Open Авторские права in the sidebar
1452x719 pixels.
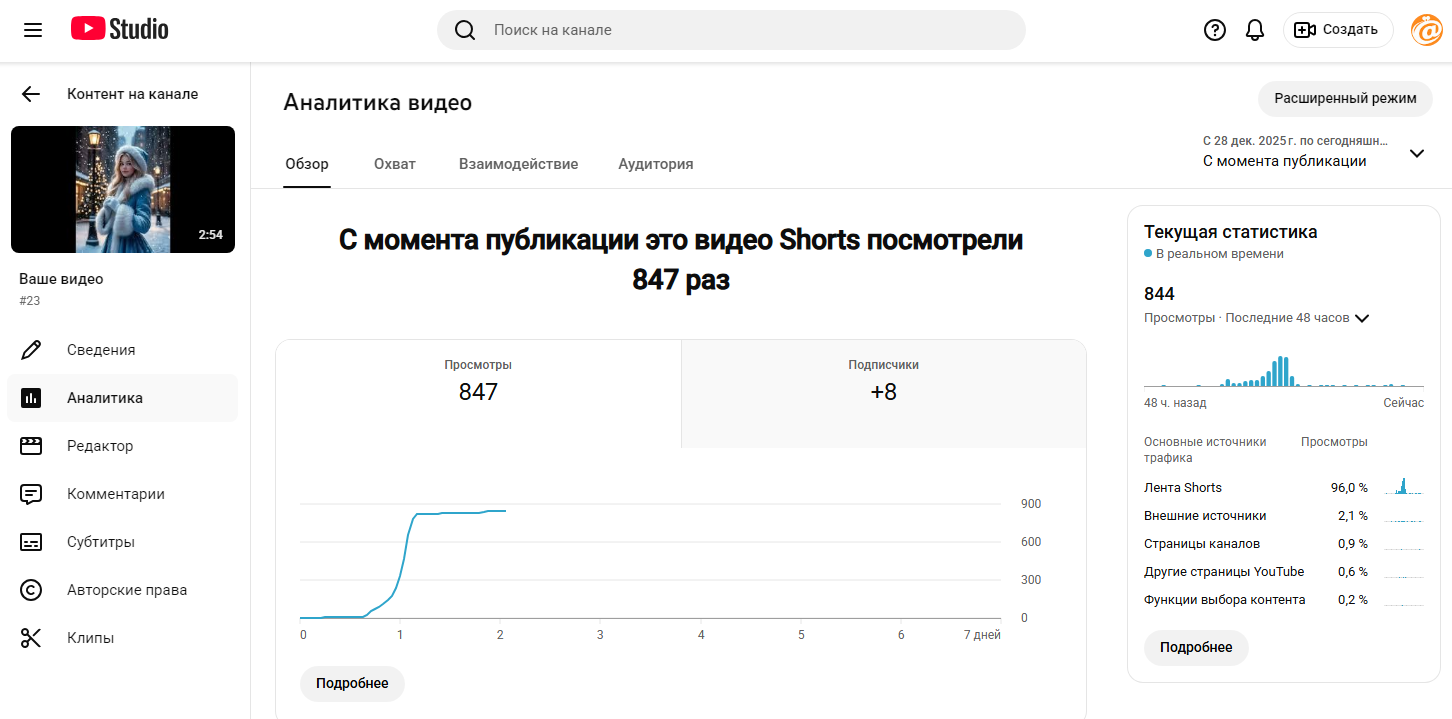point(126,590)
